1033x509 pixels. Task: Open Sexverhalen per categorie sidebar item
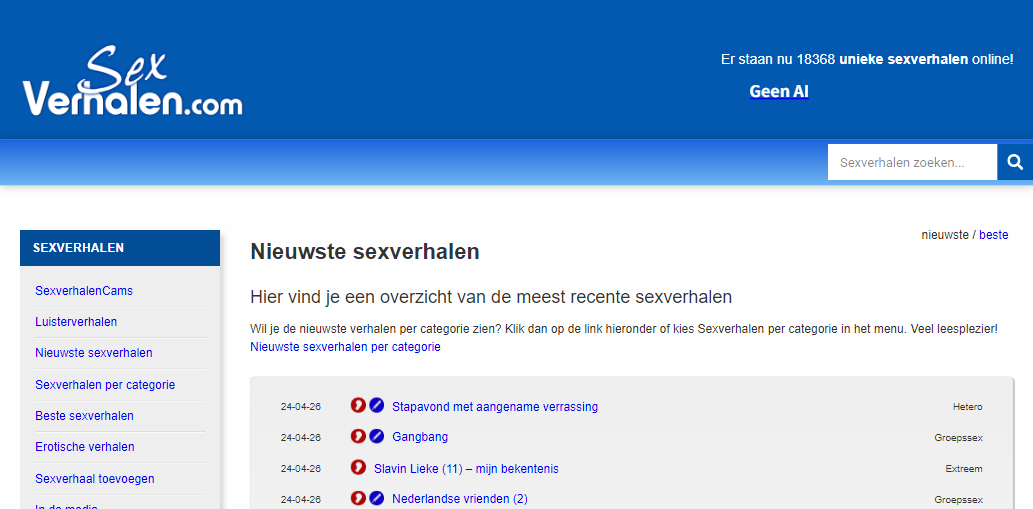click(x=105, y=385)
